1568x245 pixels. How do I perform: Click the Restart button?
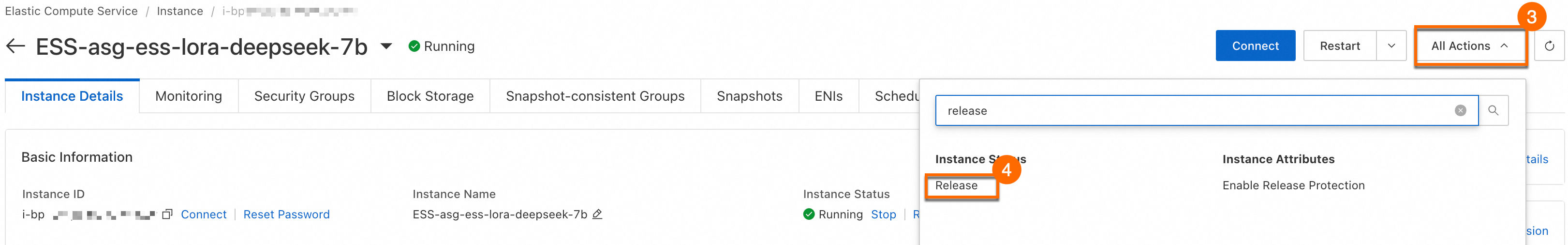(x=1339, y=46)
